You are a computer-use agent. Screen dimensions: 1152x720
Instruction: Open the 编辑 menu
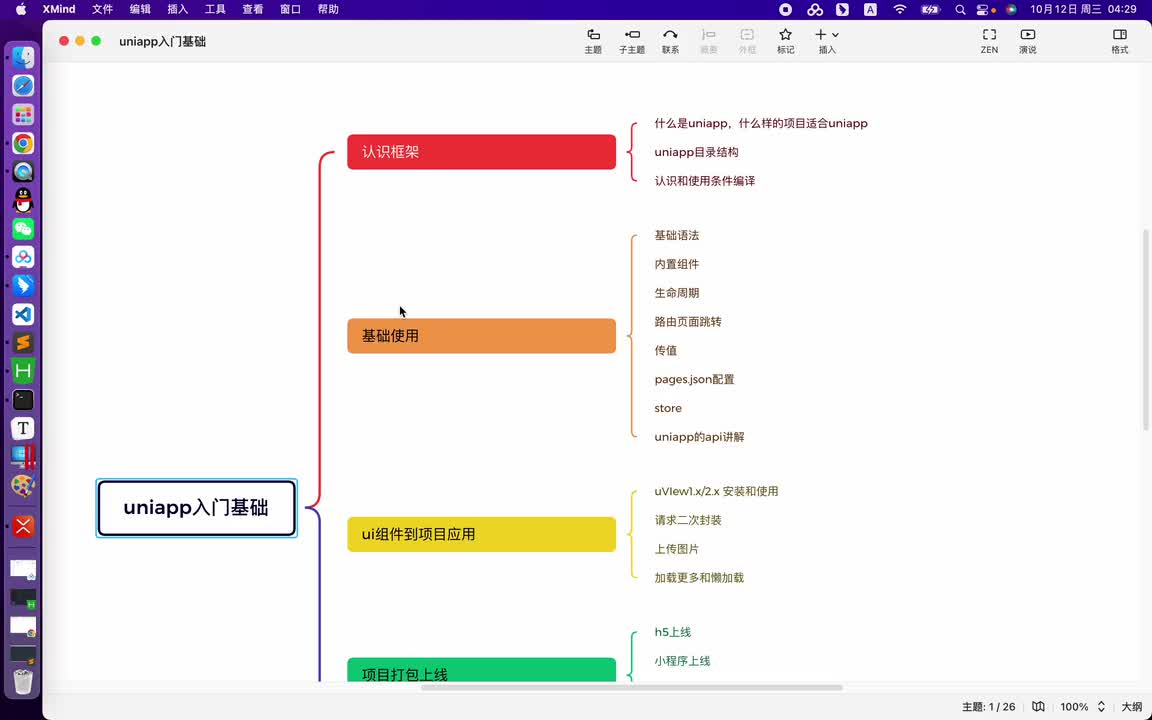(x=140, y=10)
